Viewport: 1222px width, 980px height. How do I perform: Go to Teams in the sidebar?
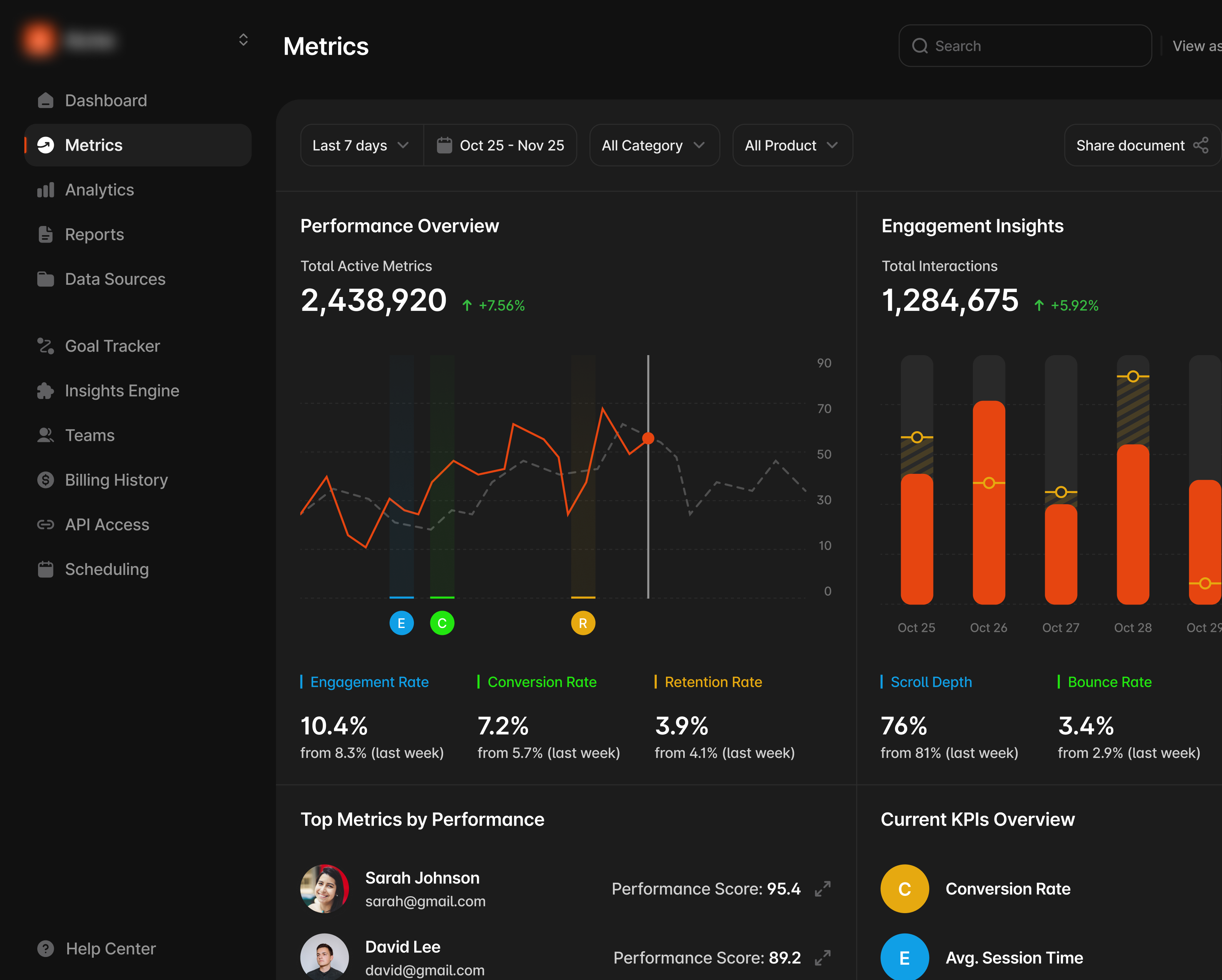tap(90, 435)
